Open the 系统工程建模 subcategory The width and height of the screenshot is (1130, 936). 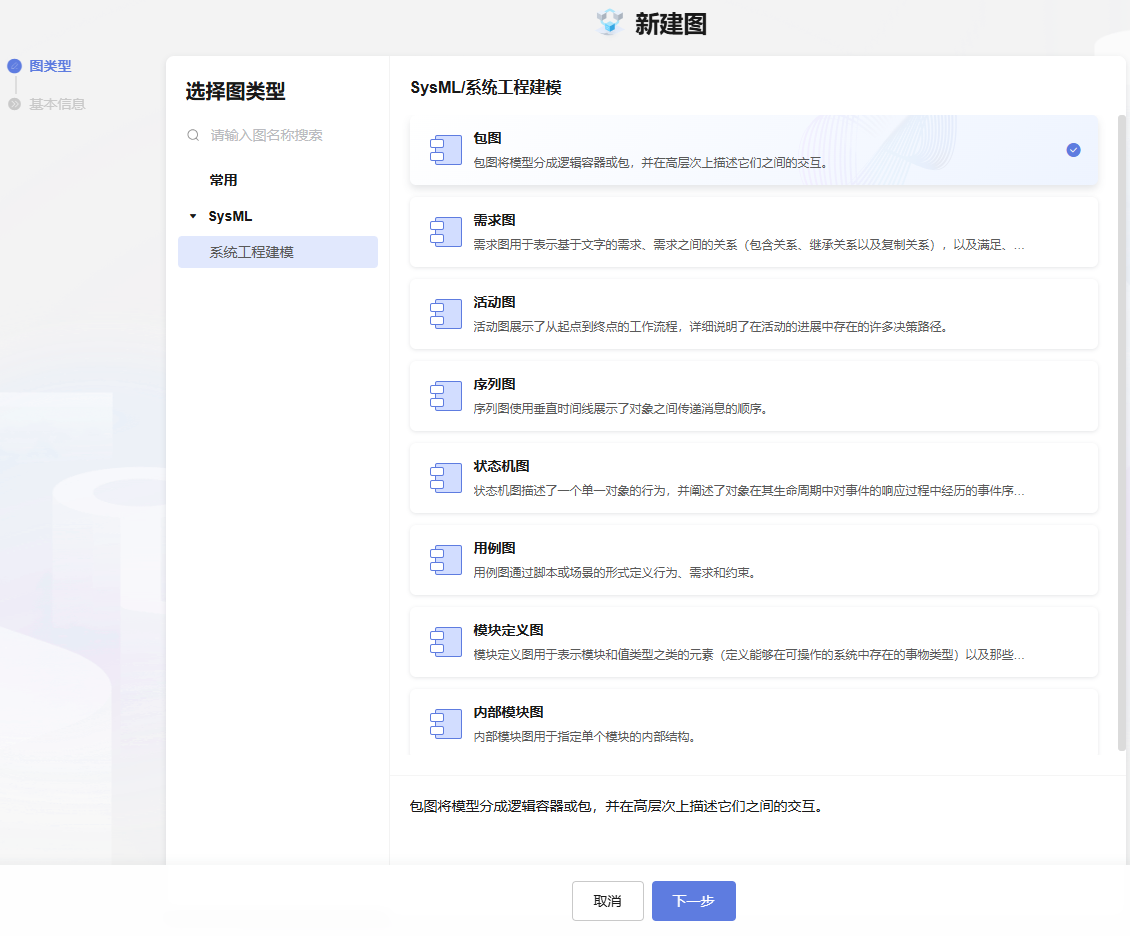click(278, 252)
